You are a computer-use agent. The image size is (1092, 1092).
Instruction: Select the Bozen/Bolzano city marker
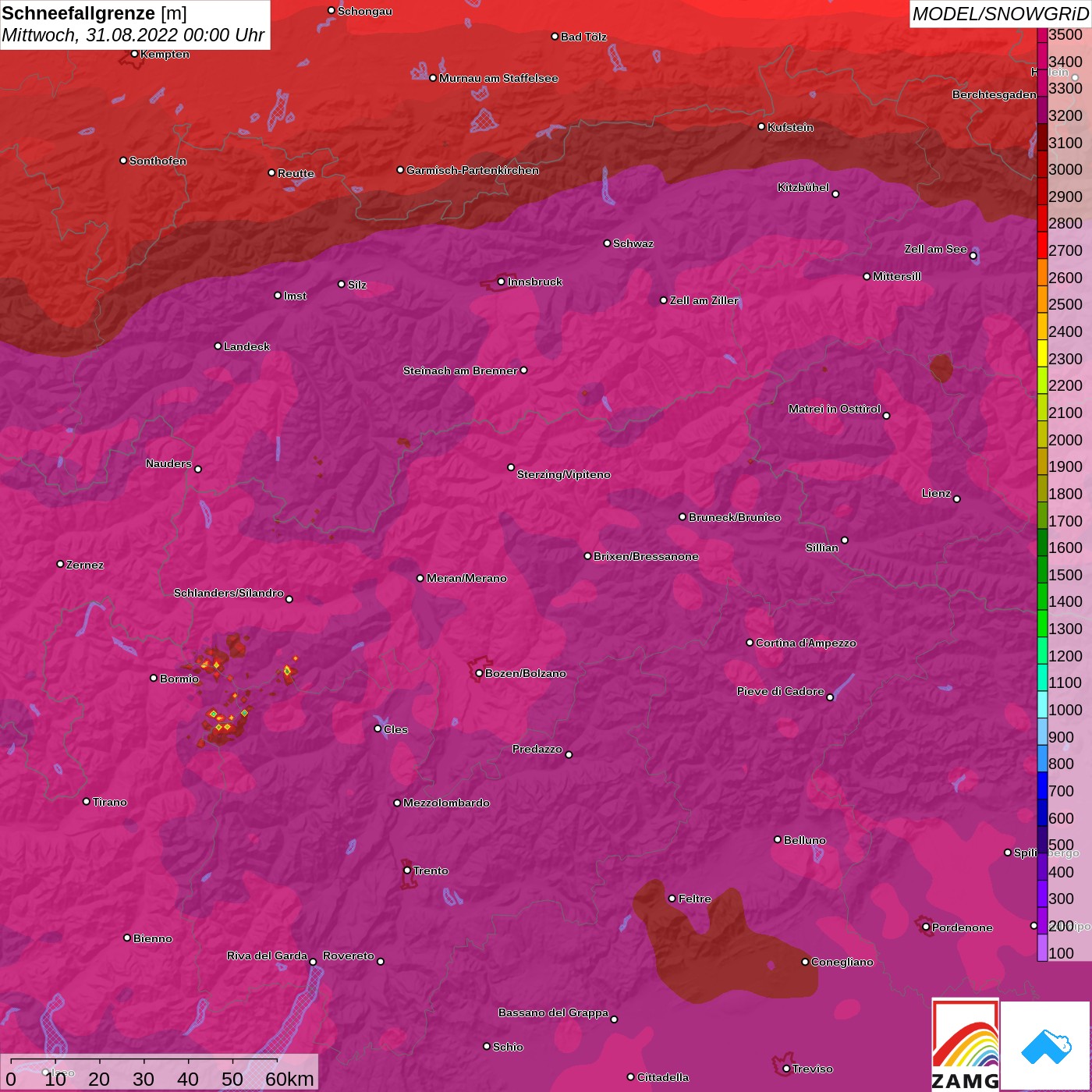479,673
